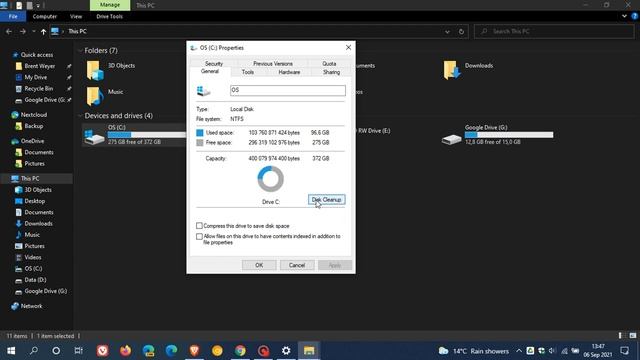Click Google Drive (G:) usage bar
The height and width of the screenshot is (360, 640).
[x=509, y=135]
